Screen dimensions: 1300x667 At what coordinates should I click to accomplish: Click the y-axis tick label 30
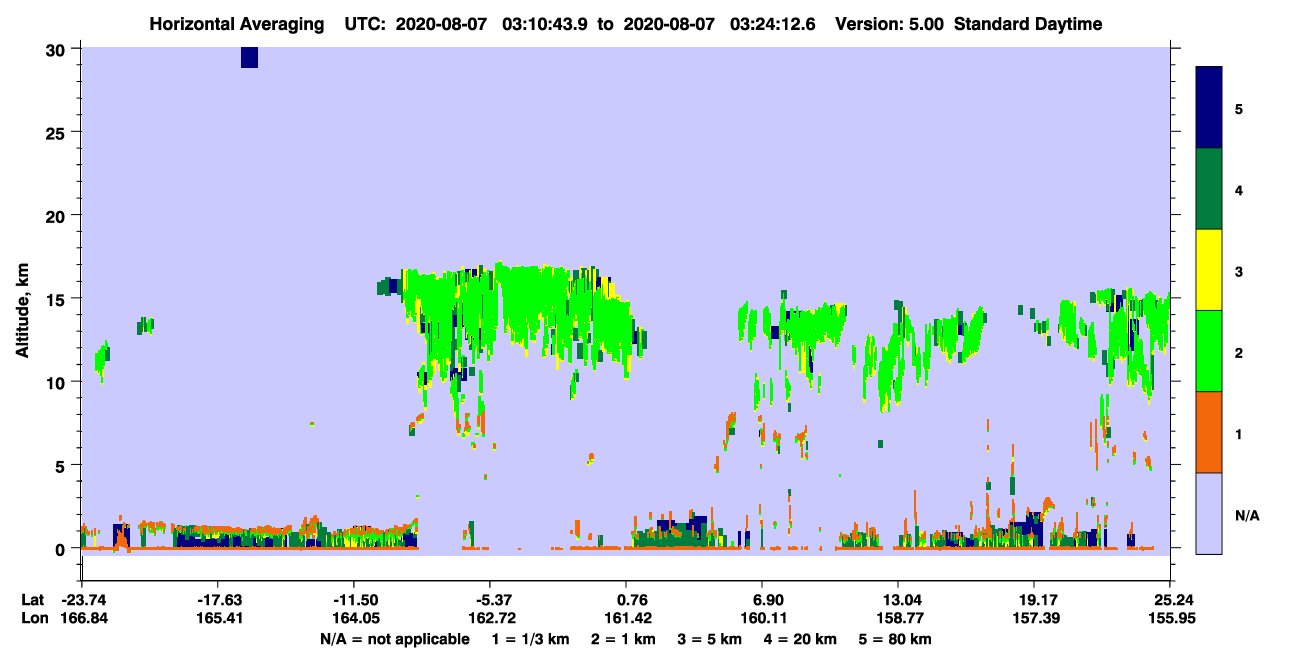click(x=57, y=50)
